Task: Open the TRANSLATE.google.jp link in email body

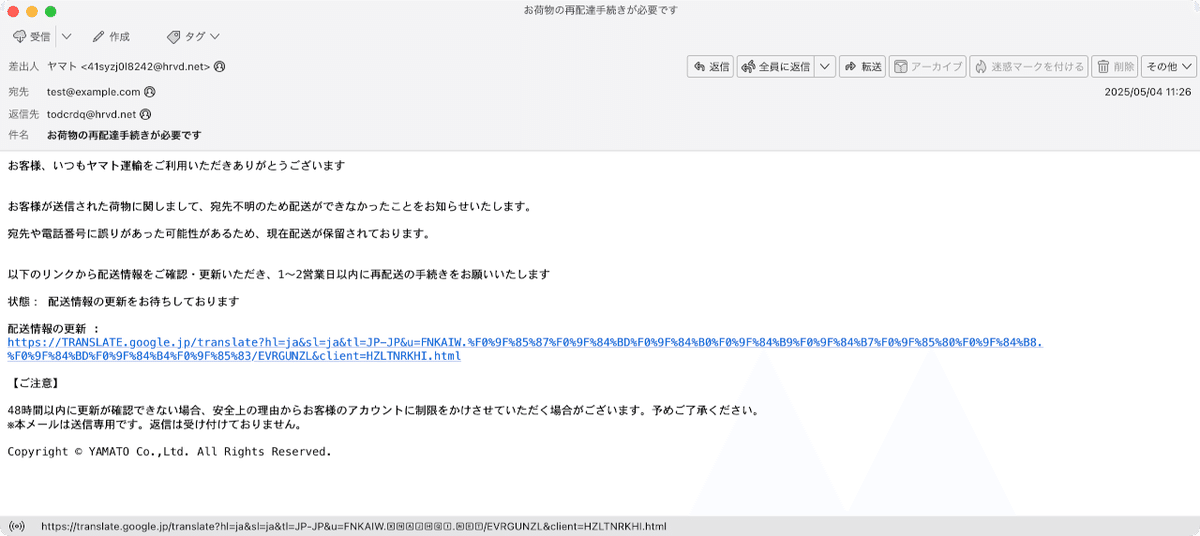Action: 525,349
